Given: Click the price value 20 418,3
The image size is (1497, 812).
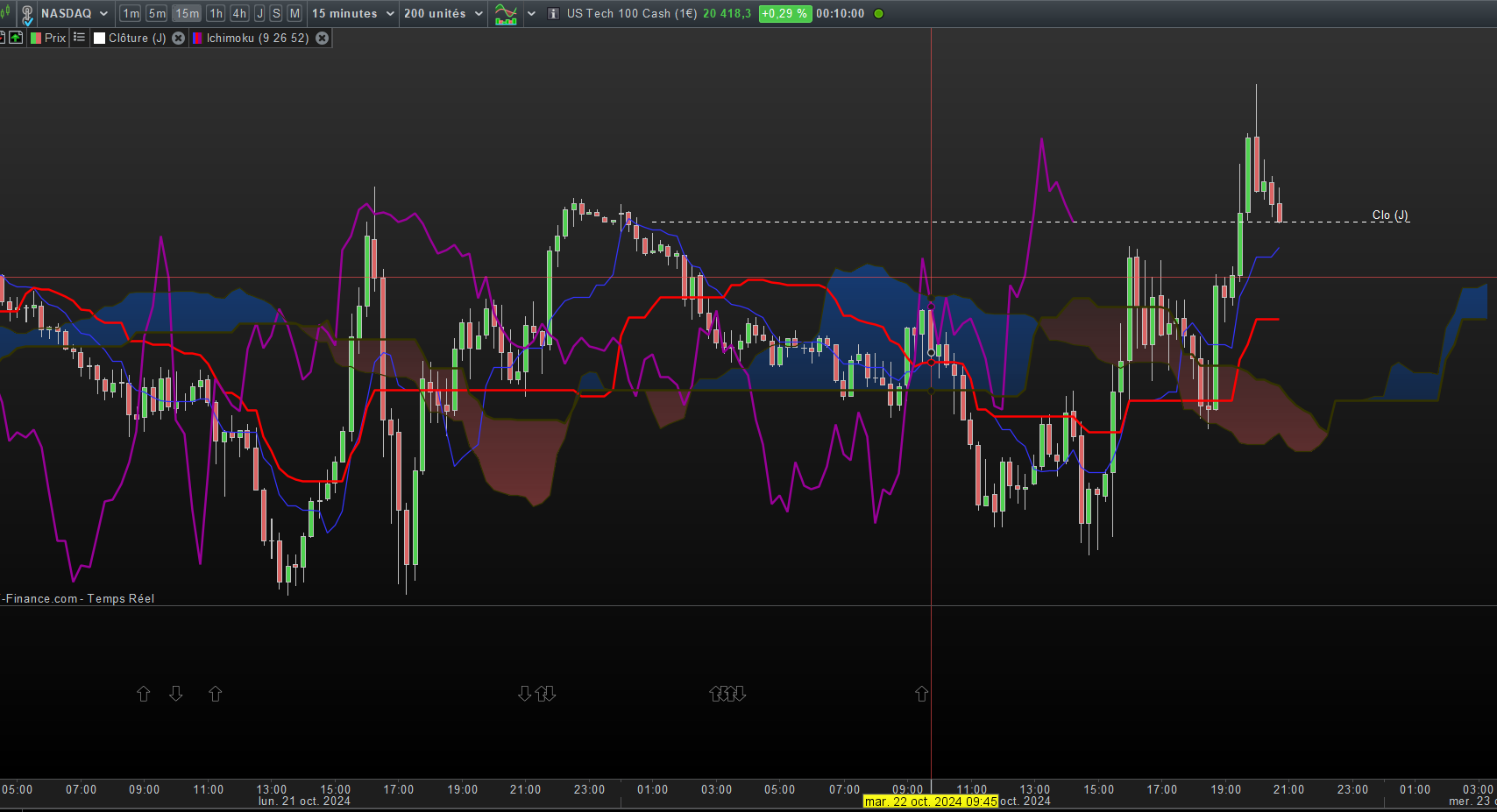Looking at the screenshot, I should [727, 14].
